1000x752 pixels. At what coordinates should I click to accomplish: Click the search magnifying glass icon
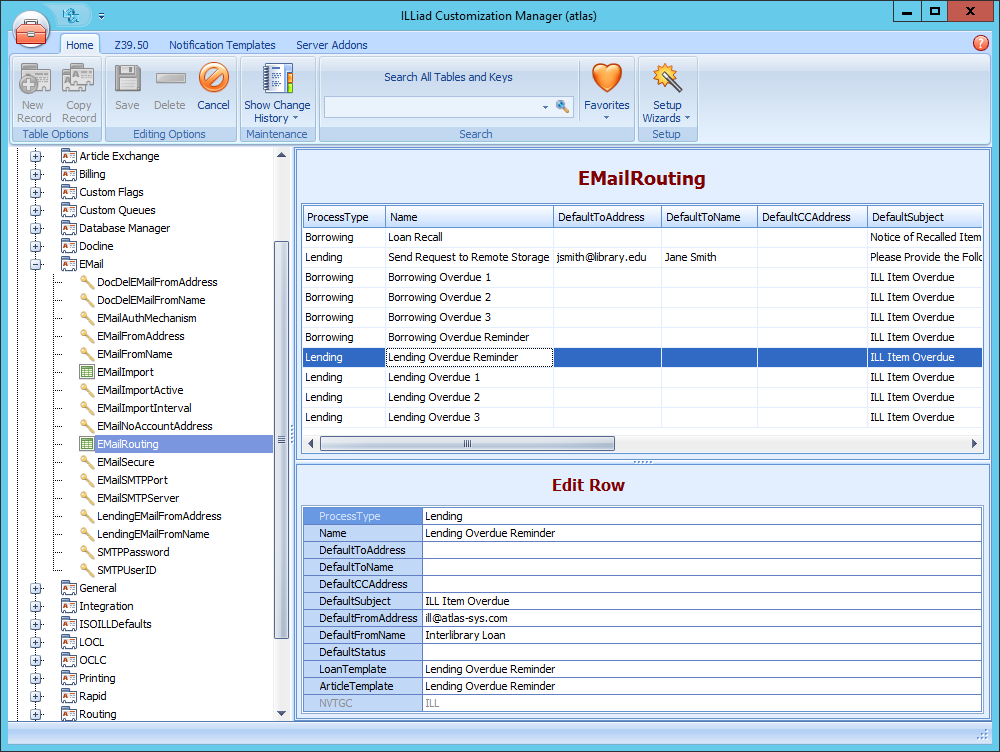[562, 106]
